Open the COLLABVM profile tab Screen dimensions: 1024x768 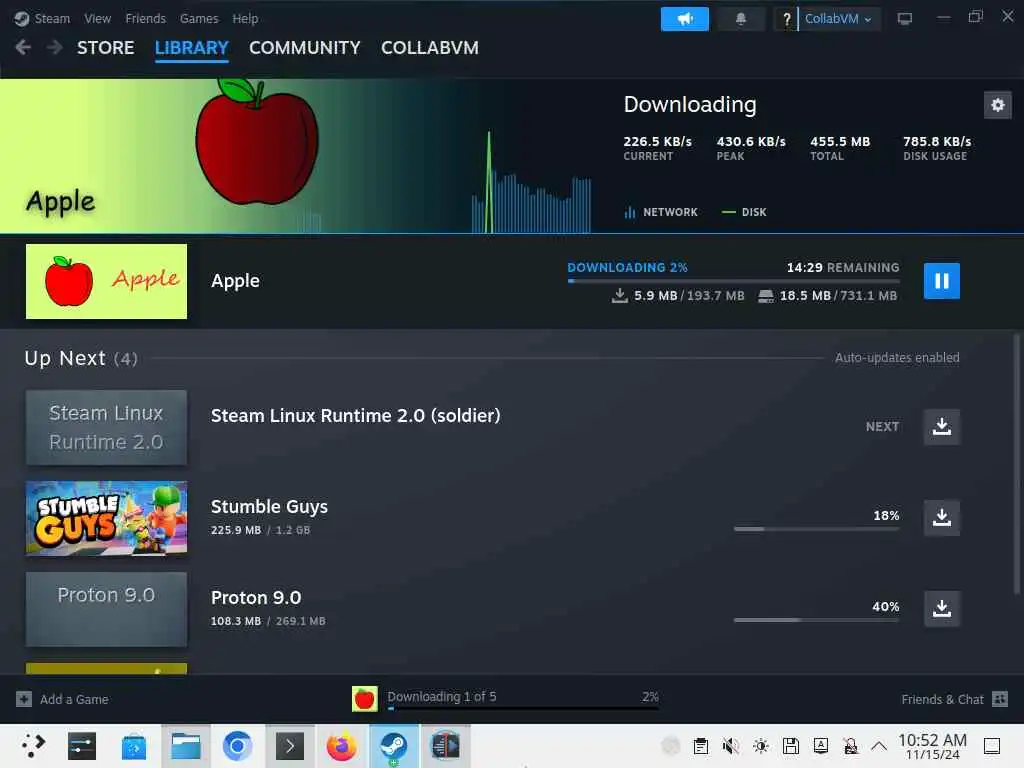click(x=430, y=48)
